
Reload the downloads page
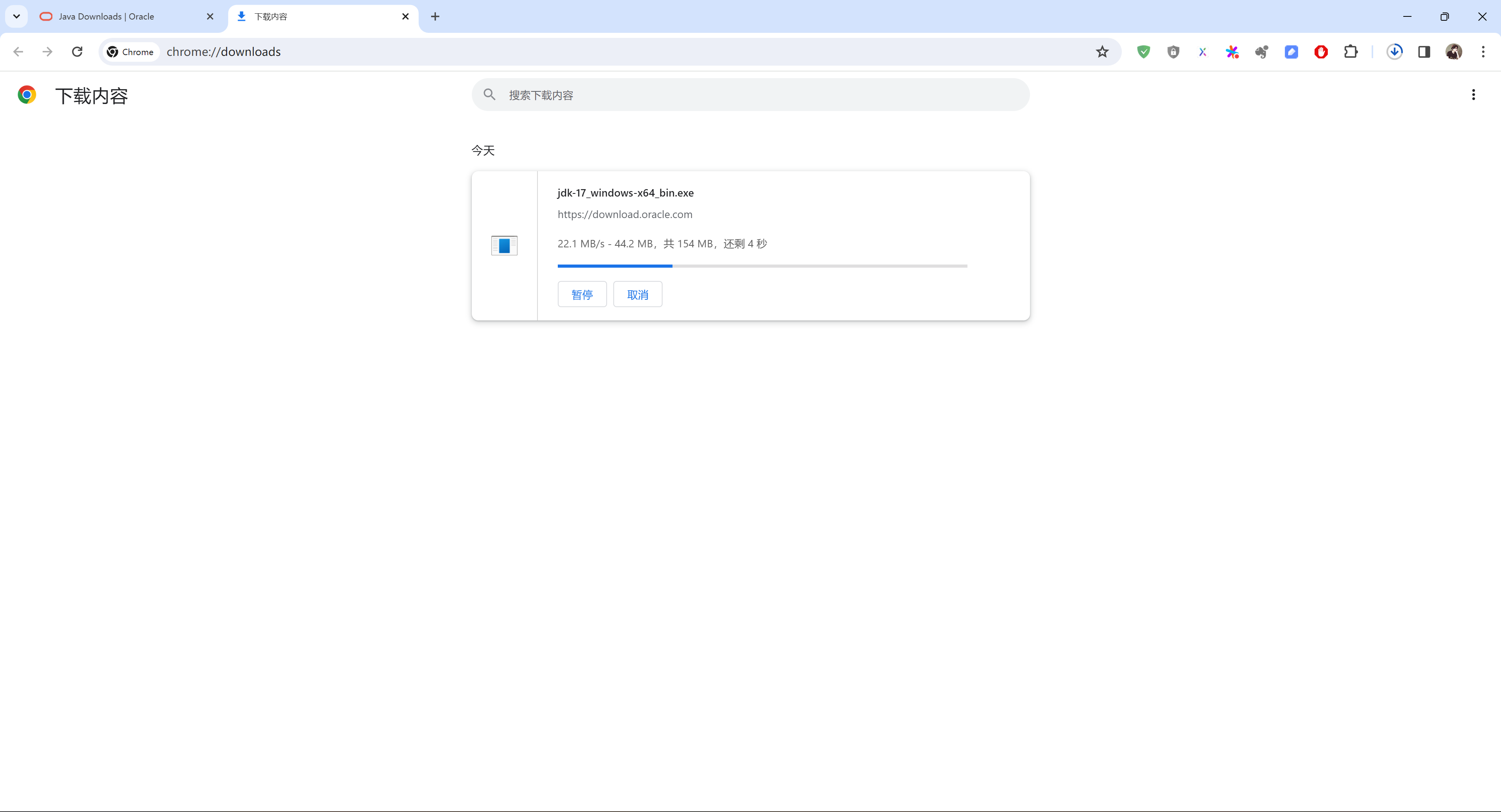pyautogui.click(x=77, y=52)
